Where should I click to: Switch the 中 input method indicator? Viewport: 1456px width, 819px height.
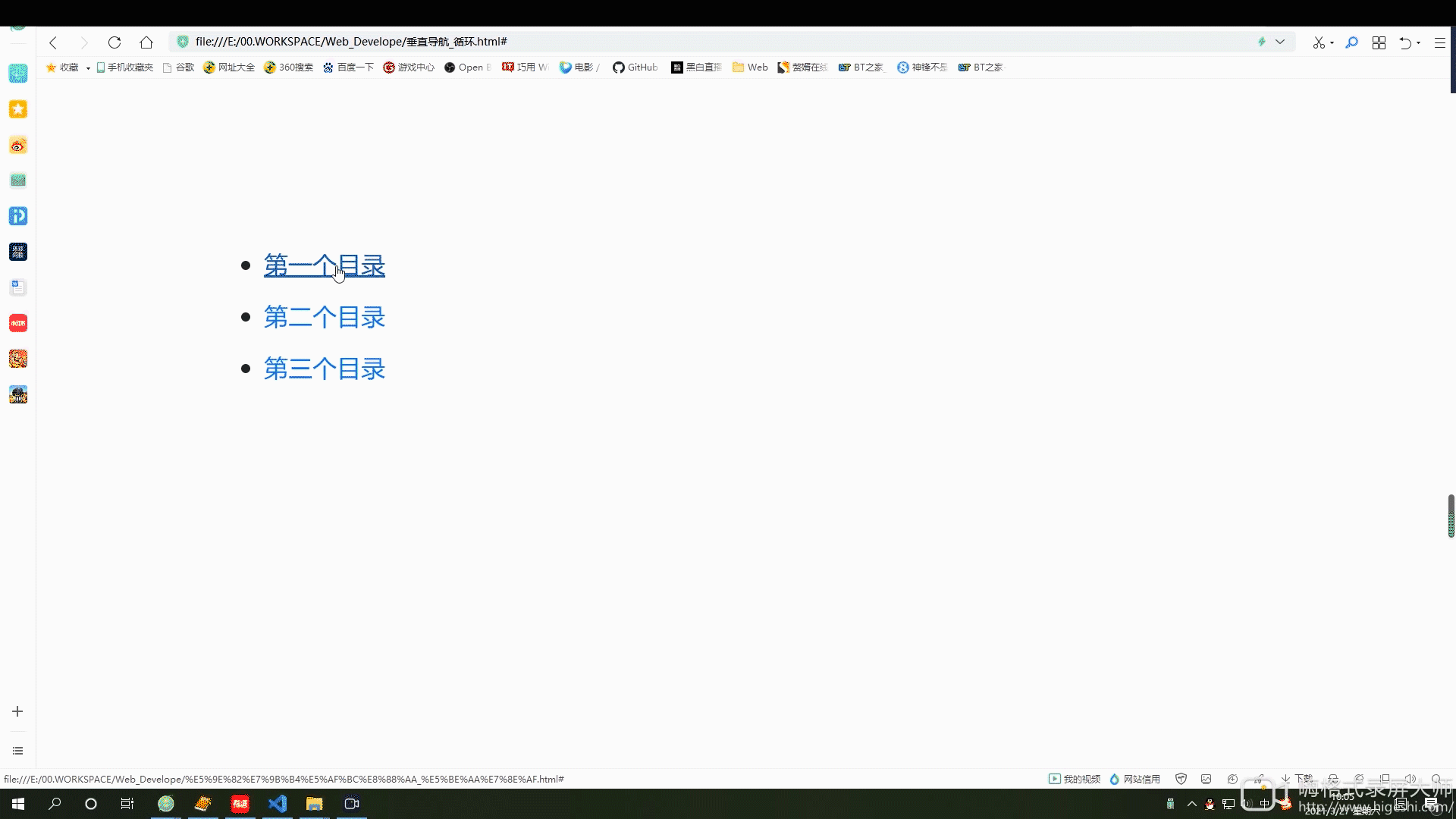1265,802
